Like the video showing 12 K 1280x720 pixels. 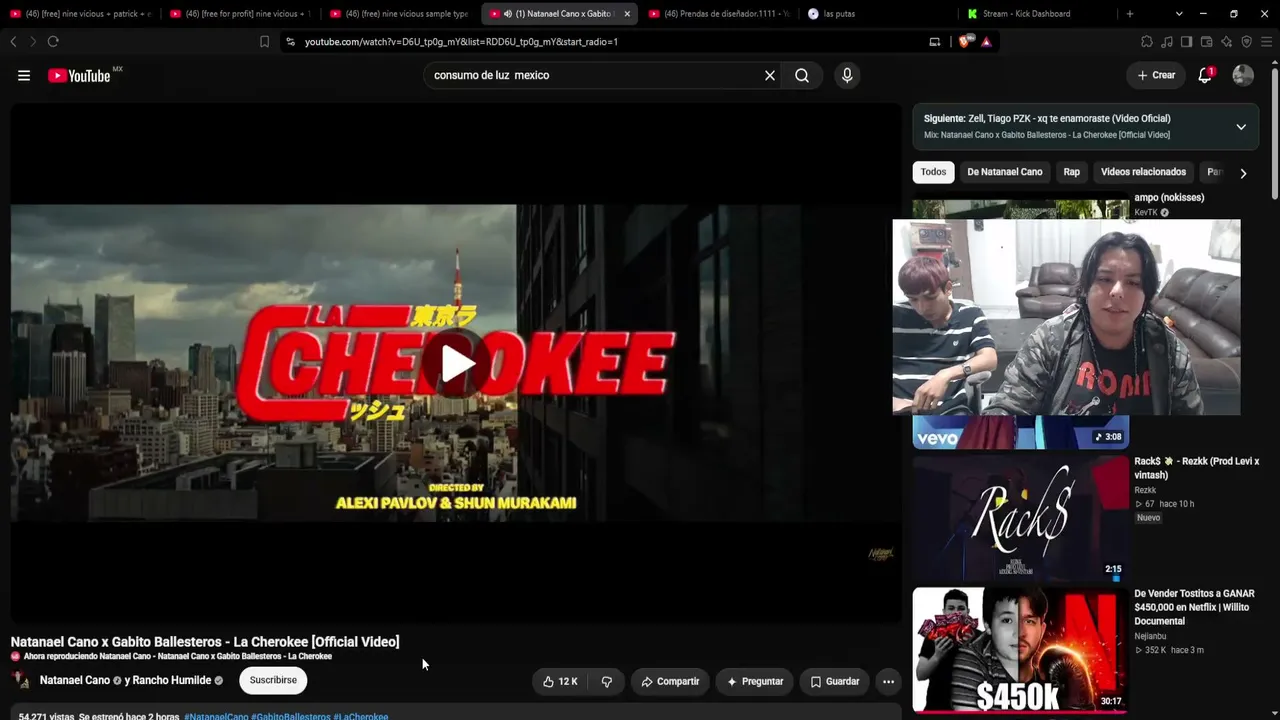561,681
